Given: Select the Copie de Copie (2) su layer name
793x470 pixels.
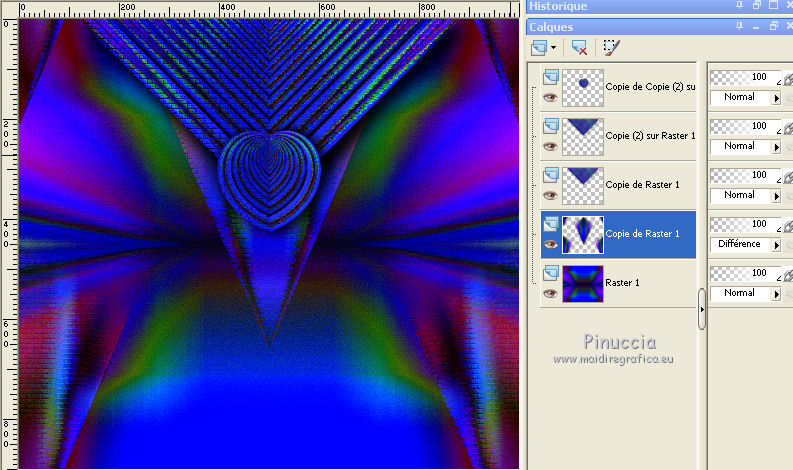Looking at the screenshot, I should 650,87.
